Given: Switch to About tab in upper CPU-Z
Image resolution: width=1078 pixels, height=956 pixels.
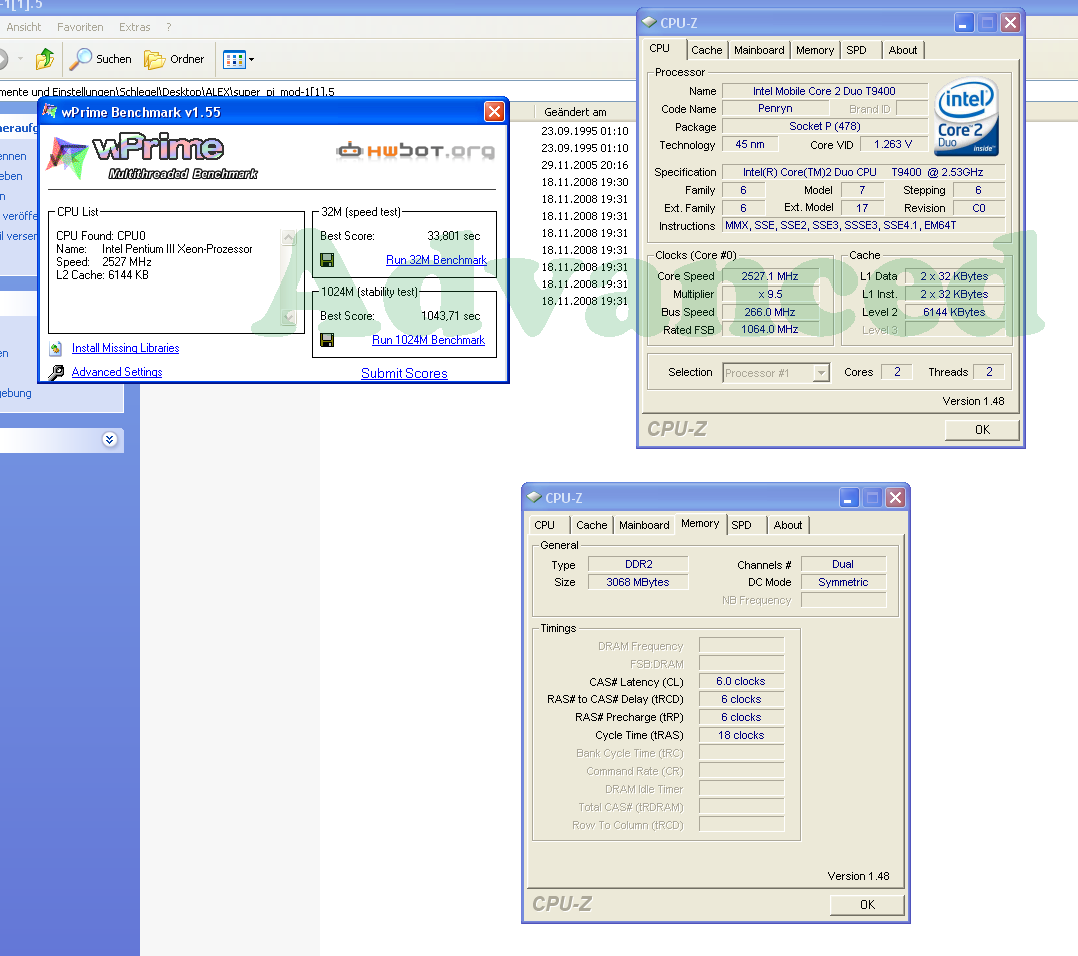Looking at the screenshot, I should coord(903,50).
